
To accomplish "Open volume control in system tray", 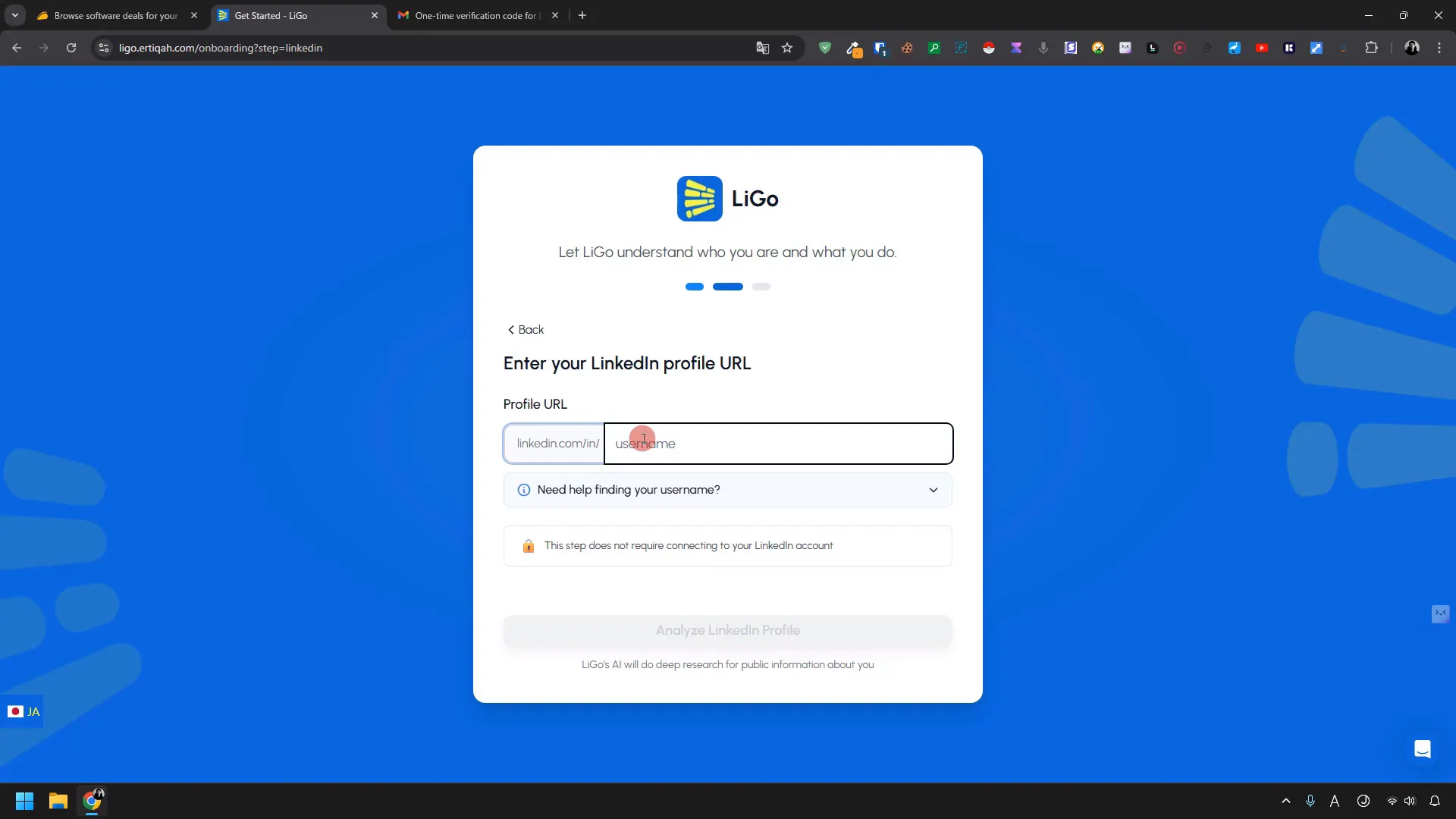I will (x=1410, y=801).
